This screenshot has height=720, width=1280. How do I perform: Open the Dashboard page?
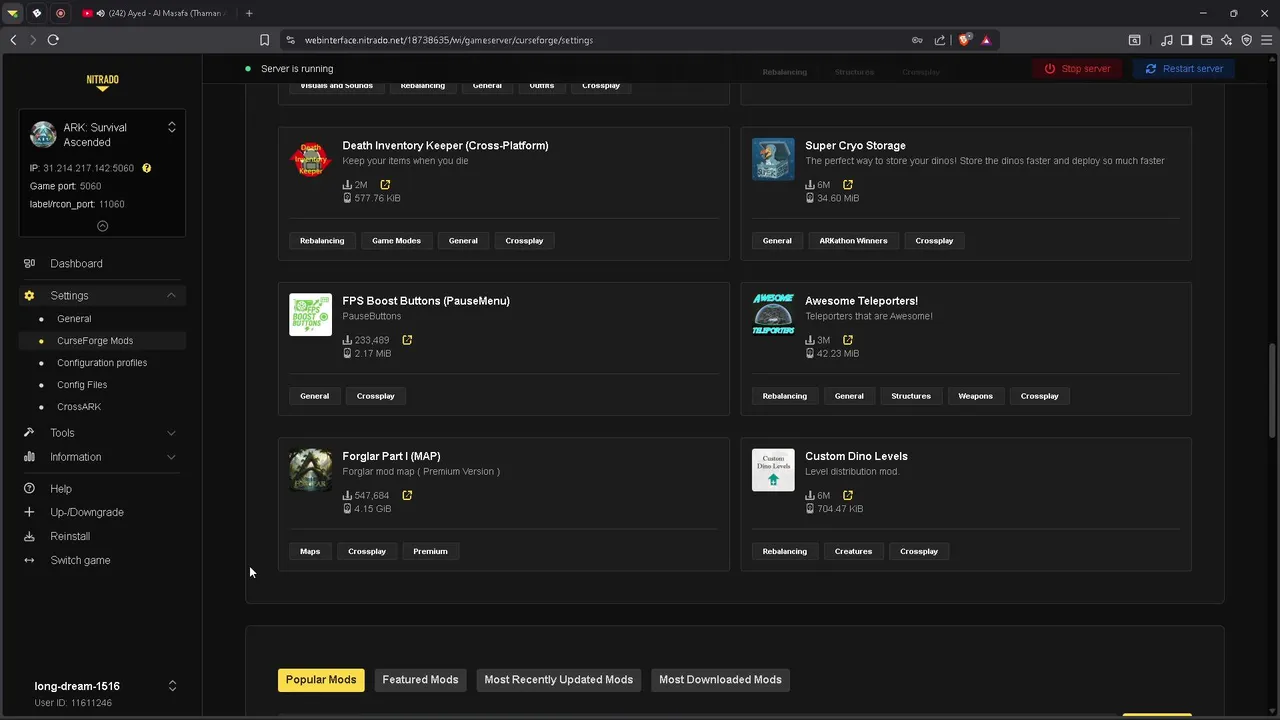click(77, 264)
